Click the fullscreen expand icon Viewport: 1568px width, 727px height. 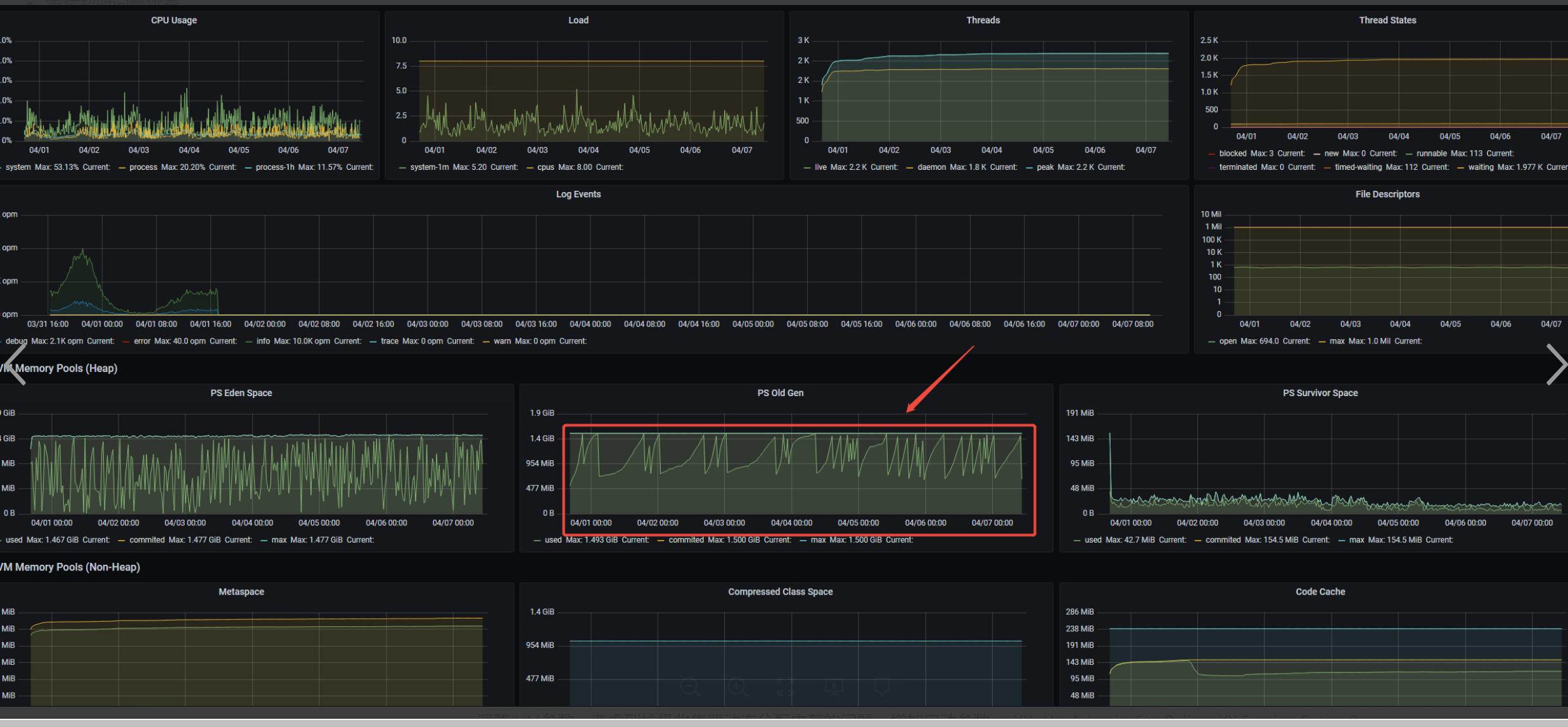[x=786, y=687]
